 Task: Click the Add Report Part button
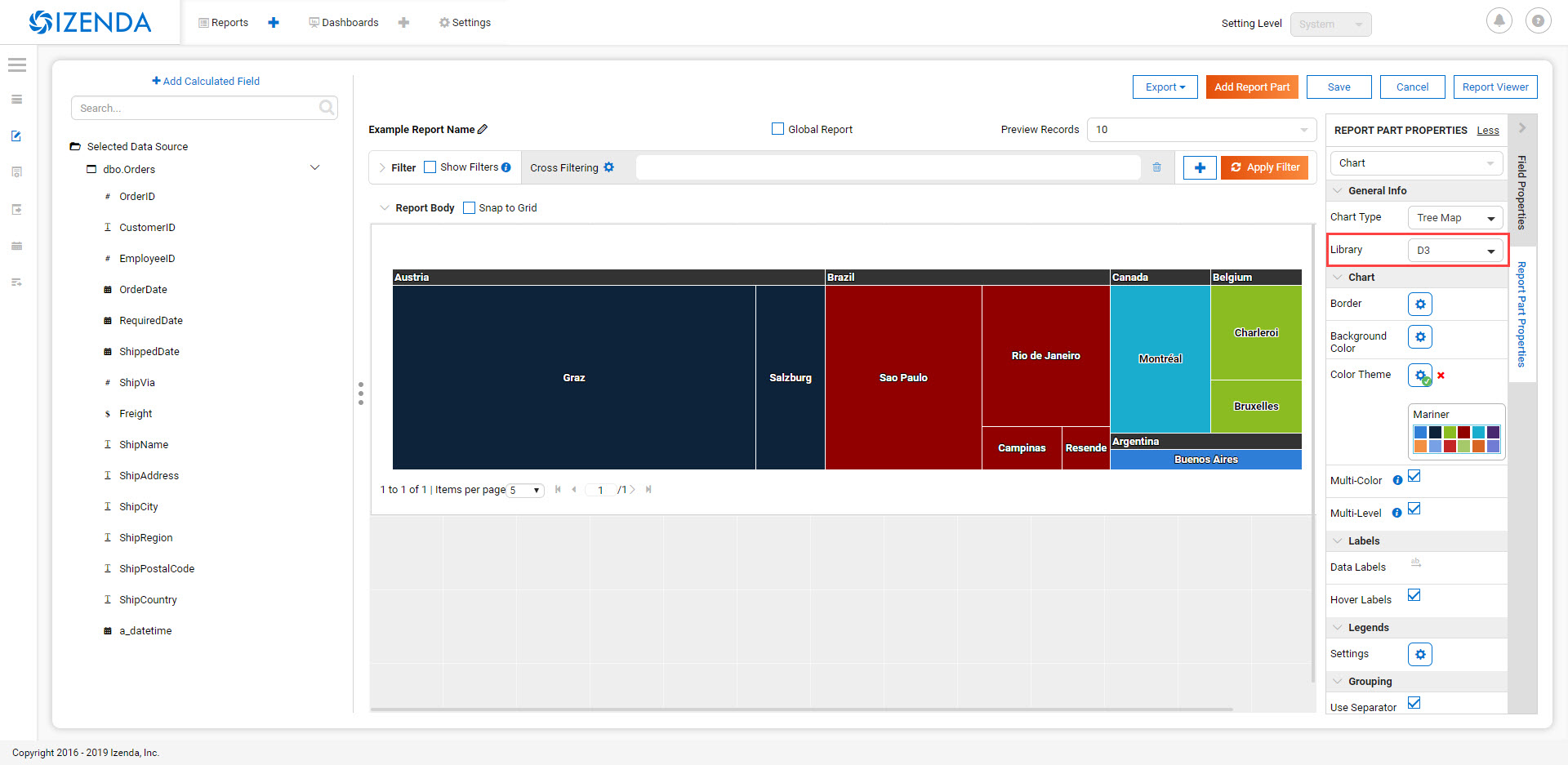tap(1252, 87)
